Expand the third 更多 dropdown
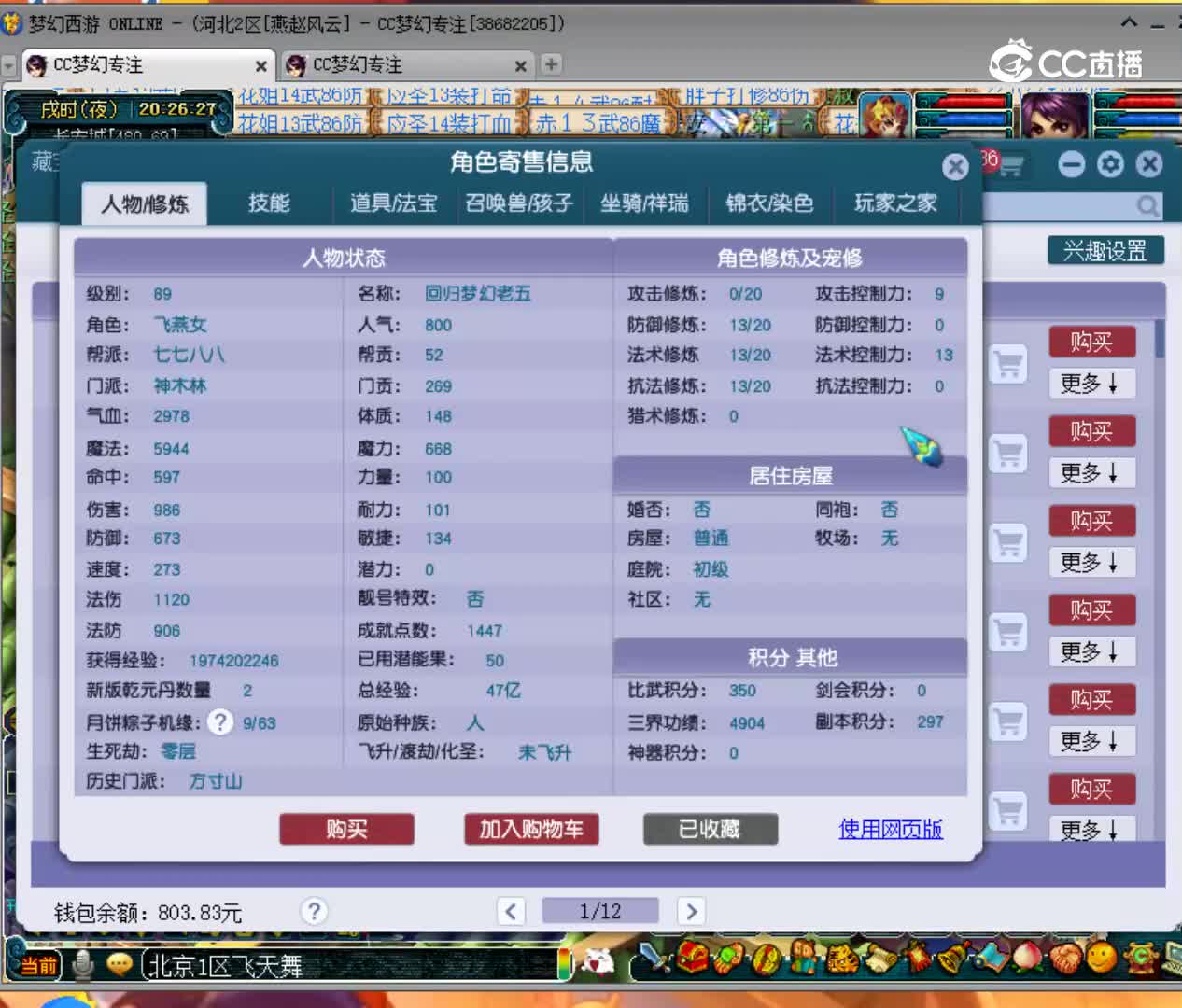 coord(1091,563)
